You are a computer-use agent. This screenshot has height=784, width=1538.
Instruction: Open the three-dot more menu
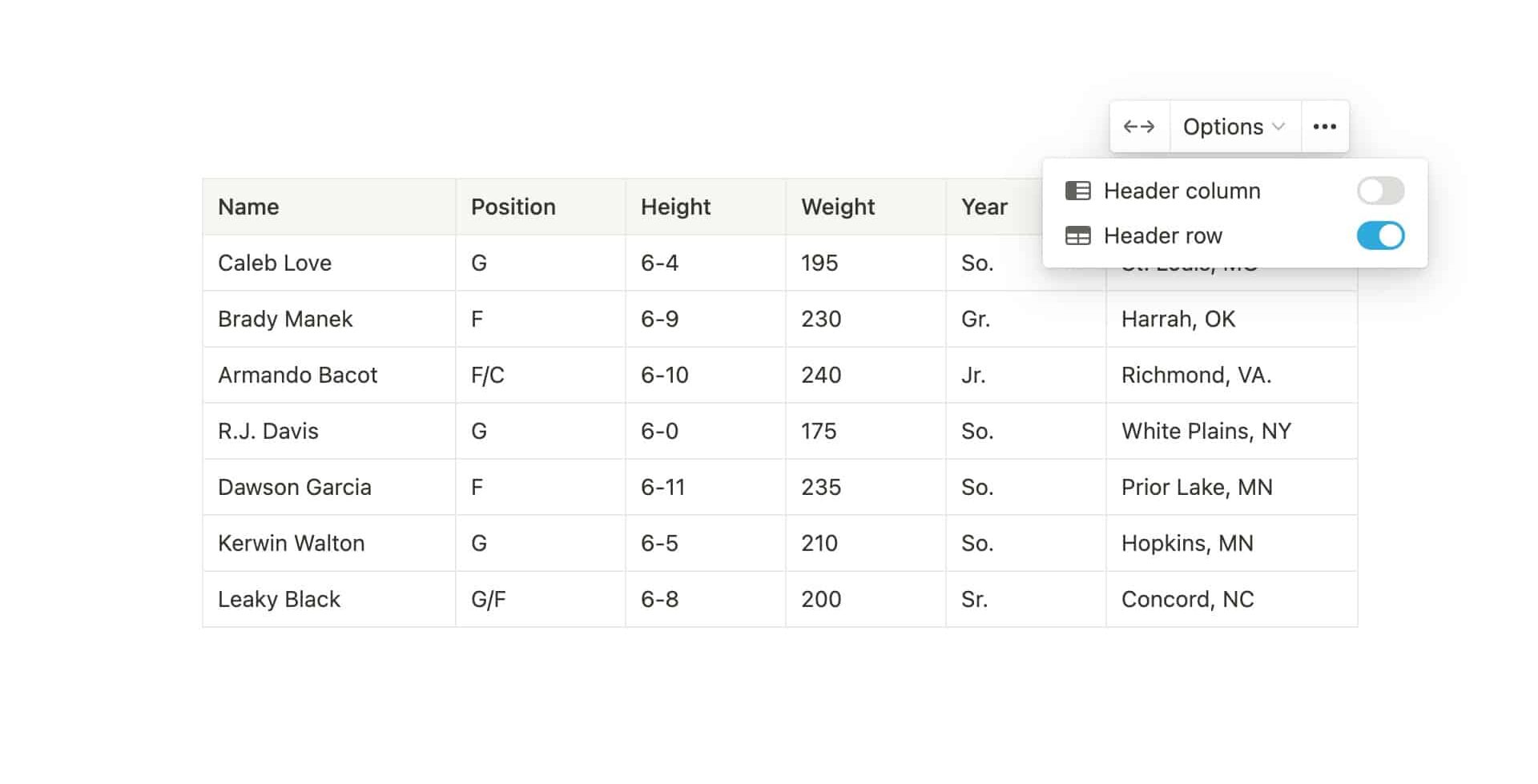(1325, 127)
